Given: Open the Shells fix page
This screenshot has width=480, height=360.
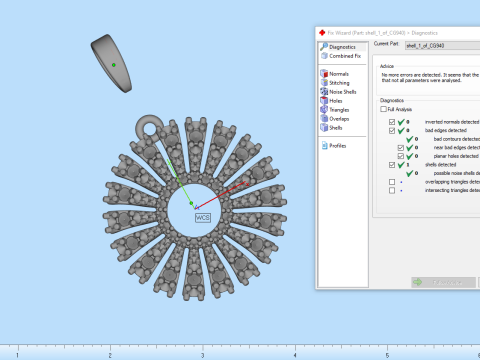Looking at the screenshot, I should tap(335, 128).
